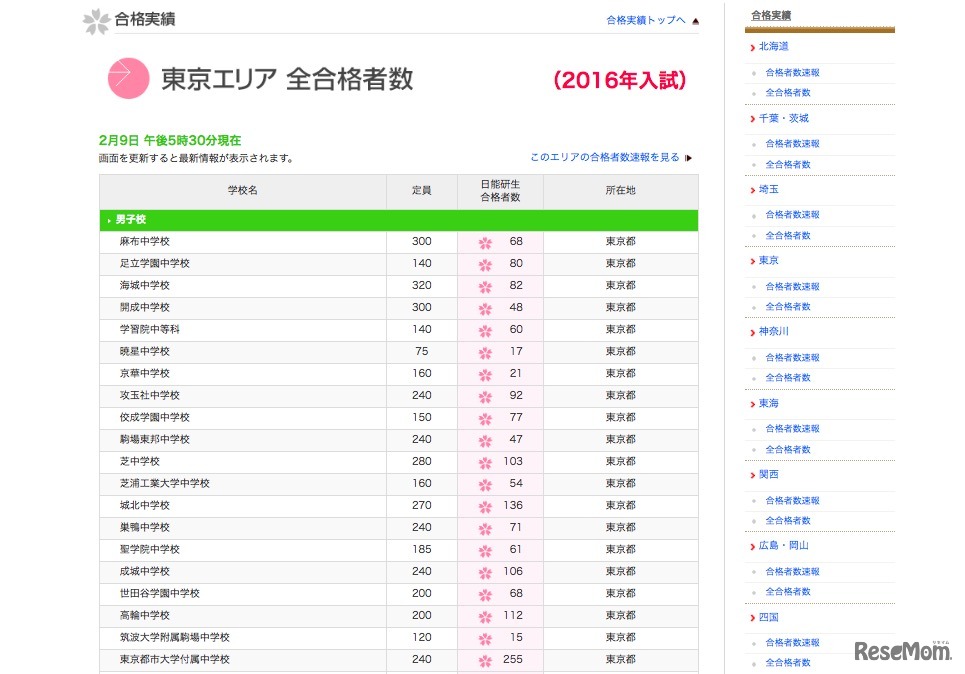Expand the 北海道 sidebar section
Image resolution: width=965 pixels, height=674 pixels.
773,47
